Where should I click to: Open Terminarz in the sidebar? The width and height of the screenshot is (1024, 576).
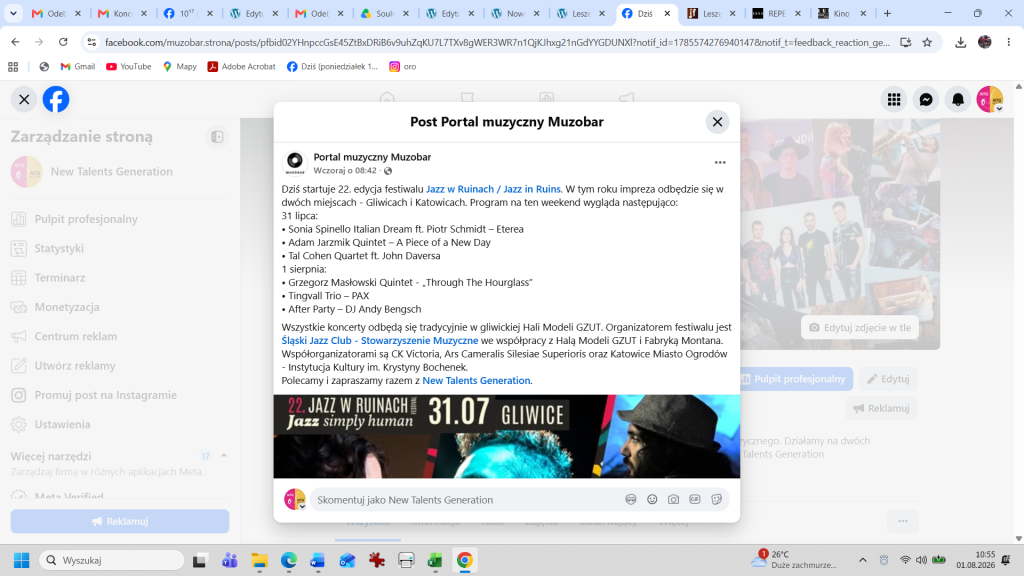tap(59, 278)
